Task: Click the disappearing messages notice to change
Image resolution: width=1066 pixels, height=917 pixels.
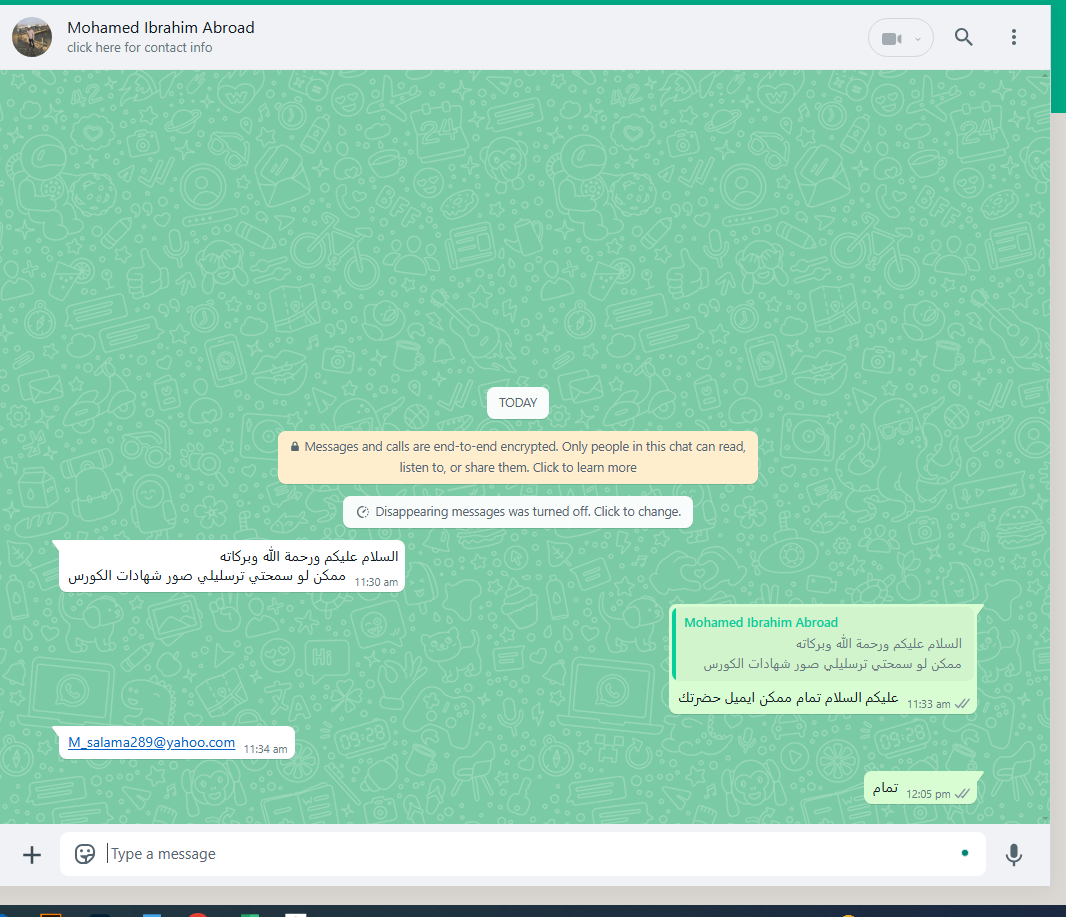Action: [x=518, y=512]
